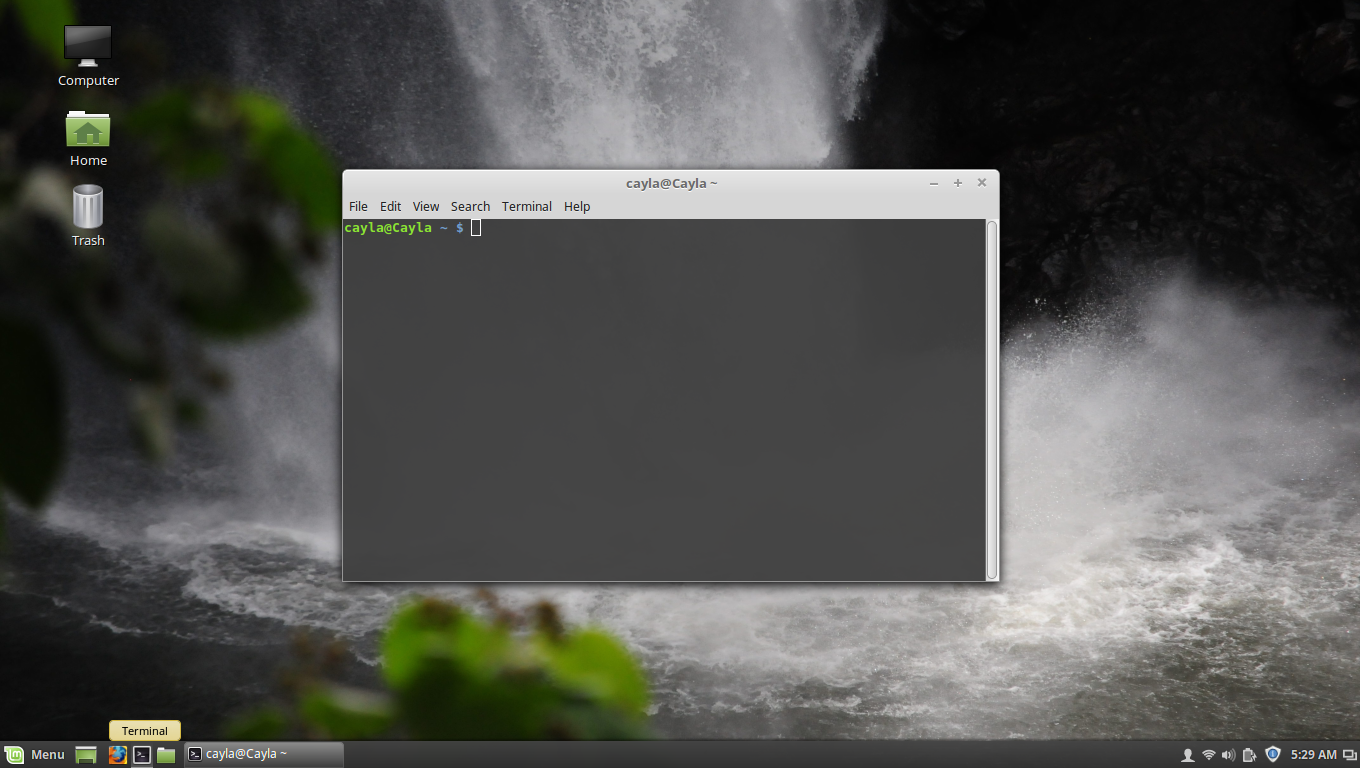Click the terminal window scrollbar
Screen dimensions: 1360x768
click(x=991, y=400)
